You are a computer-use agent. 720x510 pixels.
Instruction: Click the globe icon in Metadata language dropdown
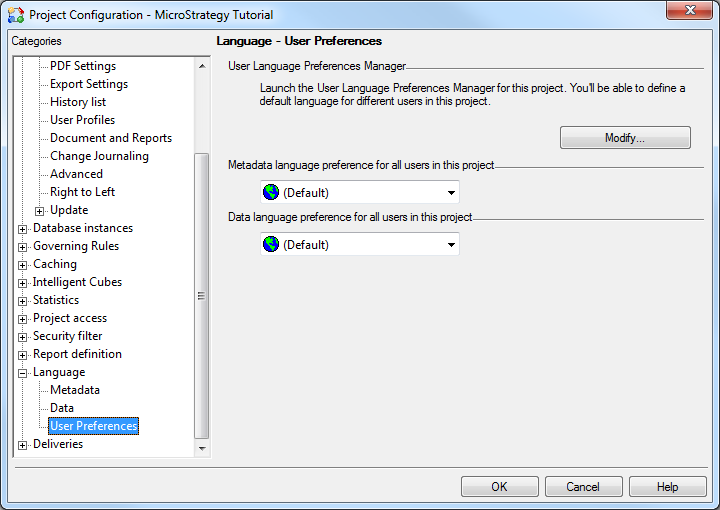click(x=271, y=192)
